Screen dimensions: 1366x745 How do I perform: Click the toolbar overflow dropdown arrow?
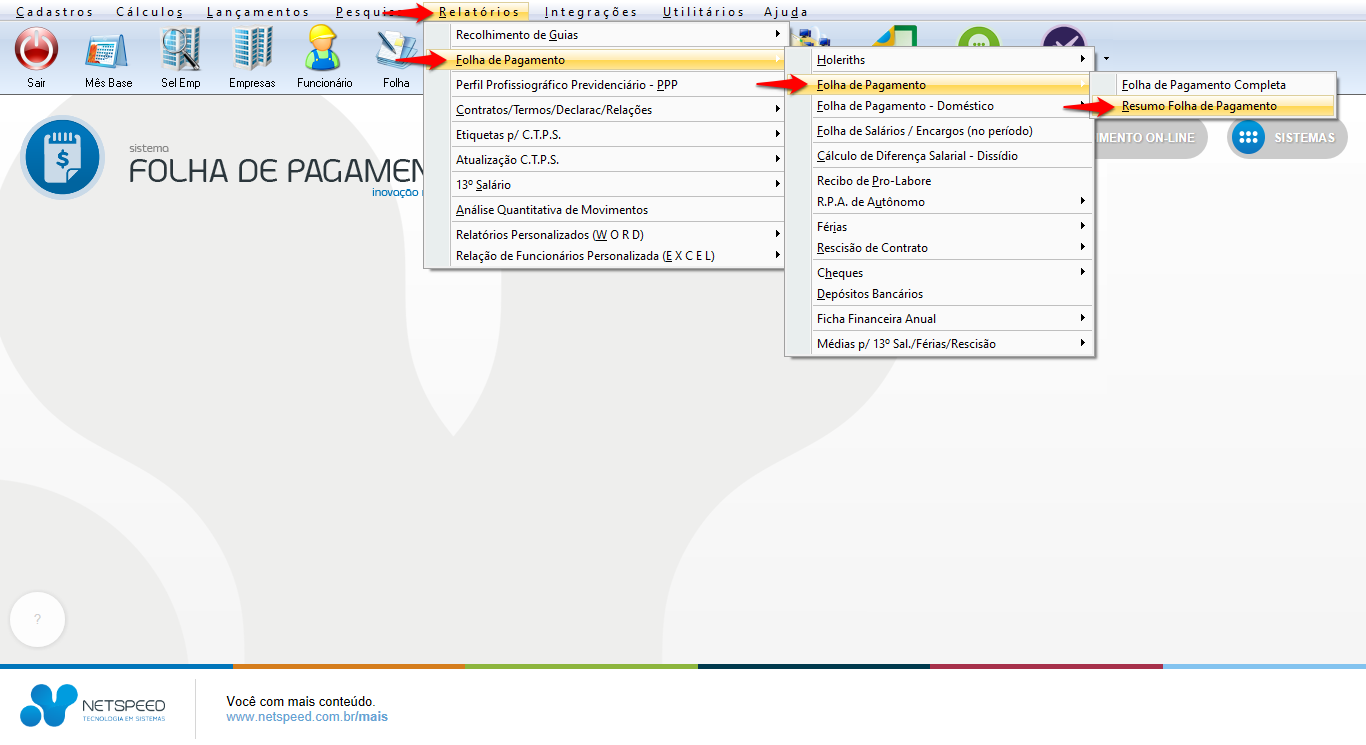[1105, 59]
